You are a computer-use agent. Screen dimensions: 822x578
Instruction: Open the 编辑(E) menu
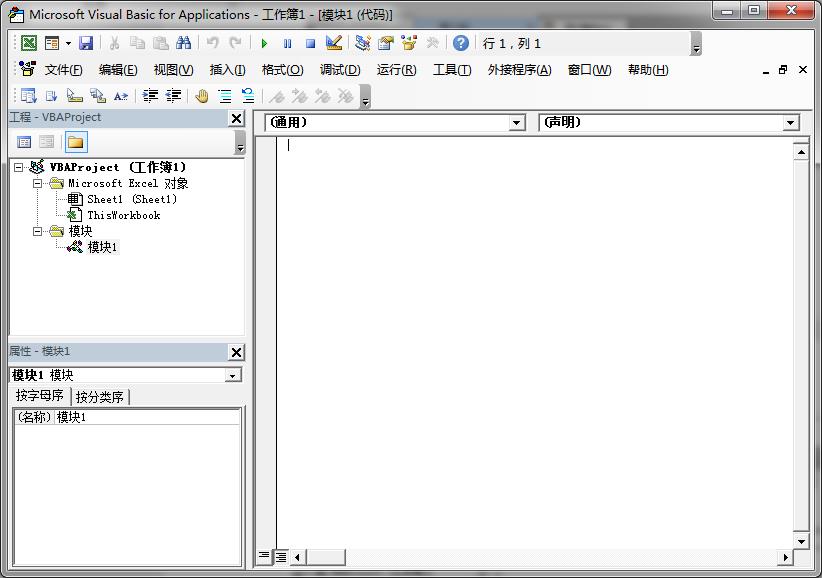118,70
